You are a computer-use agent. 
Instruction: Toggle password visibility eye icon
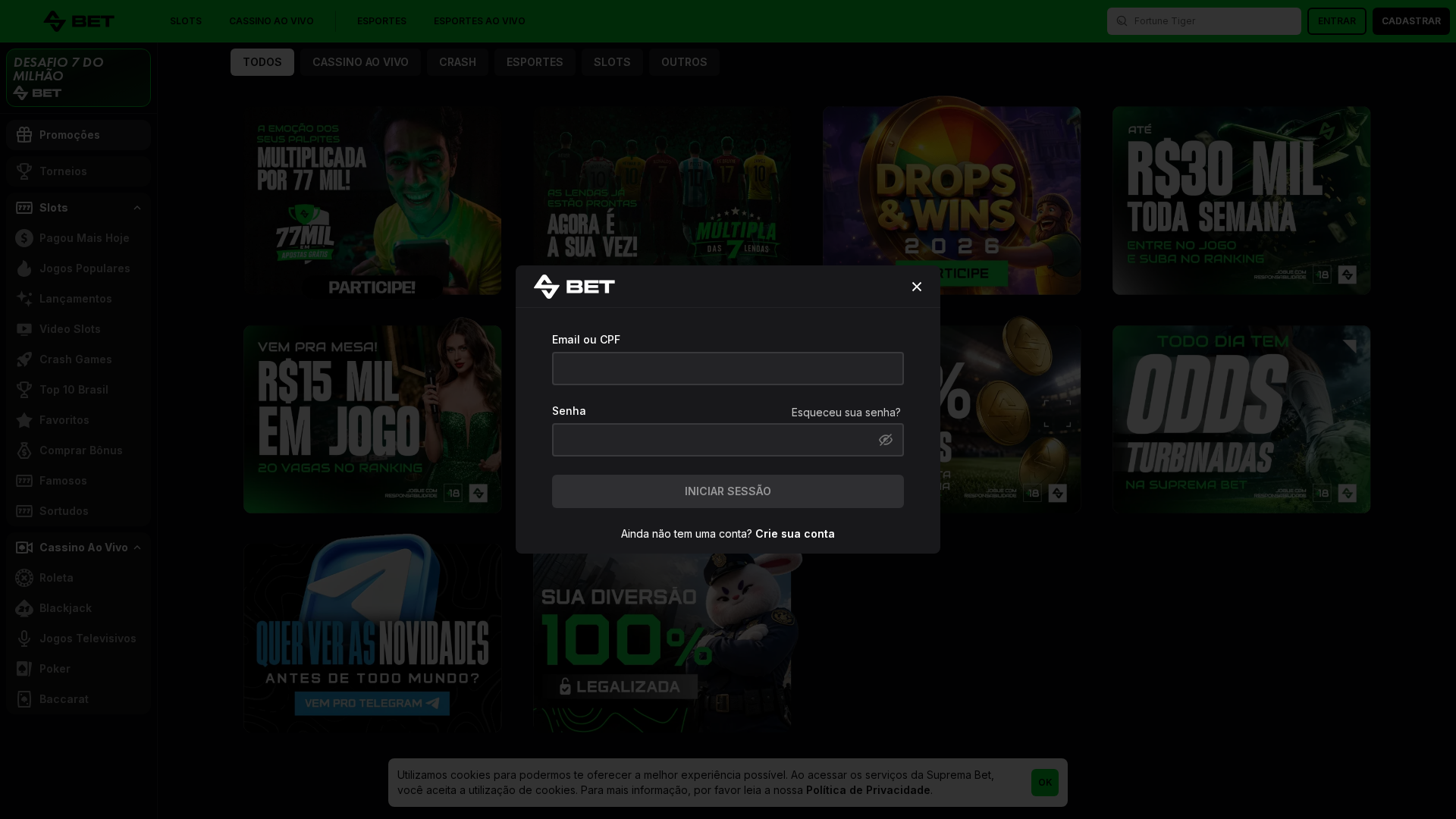(886, 440)
